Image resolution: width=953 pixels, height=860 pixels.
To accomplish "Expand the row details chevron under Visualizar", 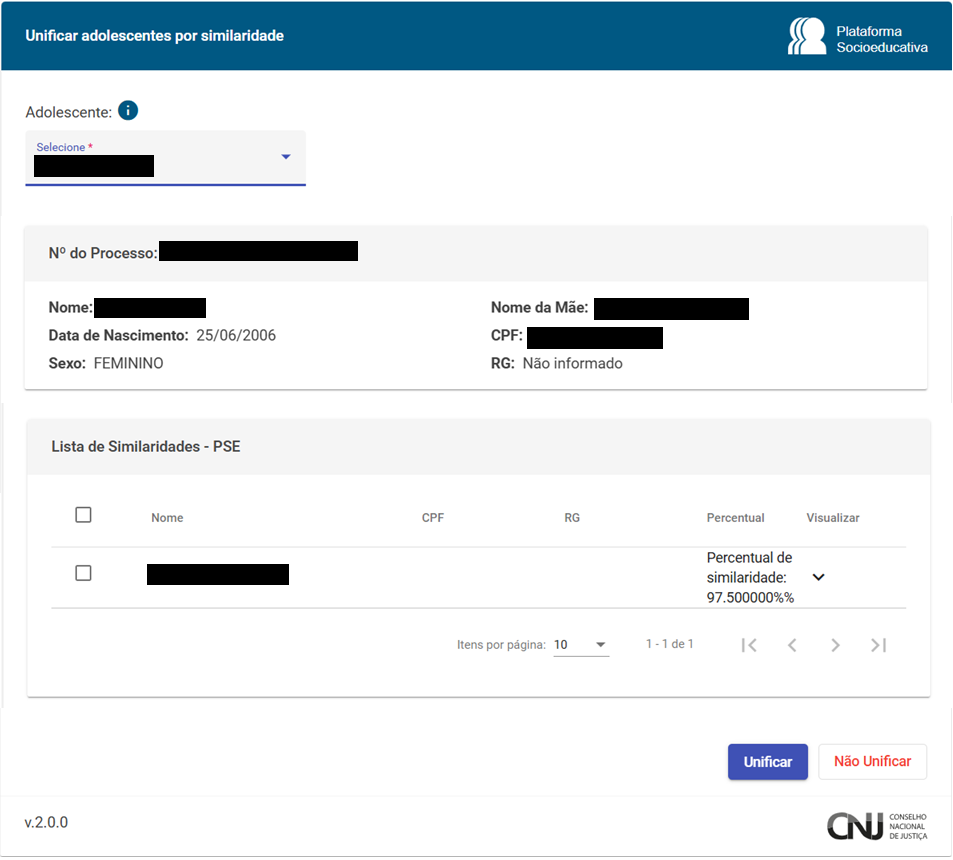I will coord(819,577).
